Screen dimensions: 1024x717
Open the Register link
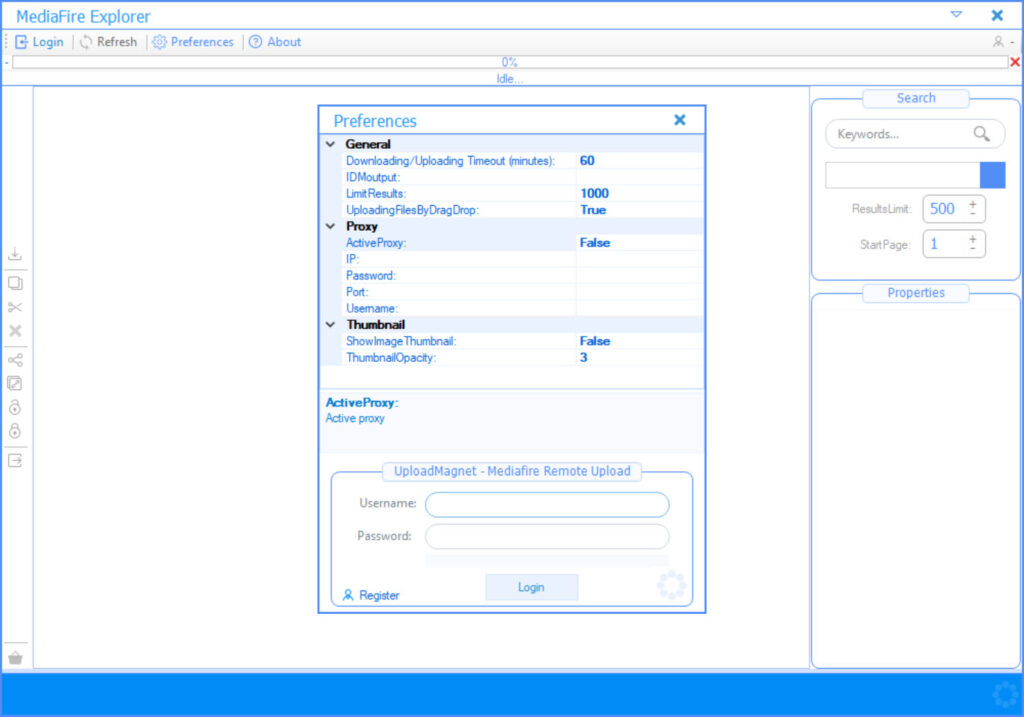pos(371,595)
